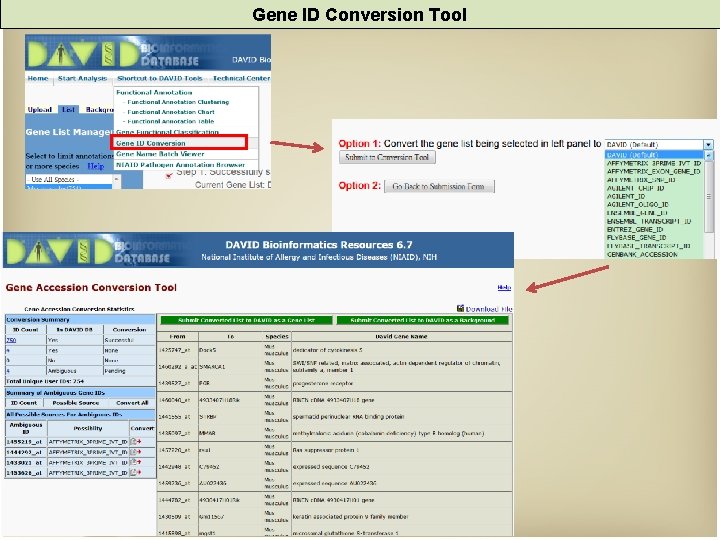Select Gene Name Batch Viewer entry
This screenshot has width=720, height=540.
click(x=160, y=154)
